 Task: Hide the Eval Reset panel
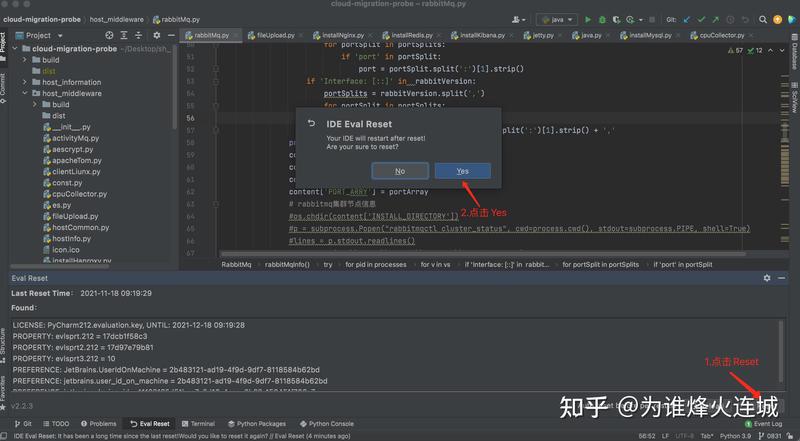click(x=782, y=278)
